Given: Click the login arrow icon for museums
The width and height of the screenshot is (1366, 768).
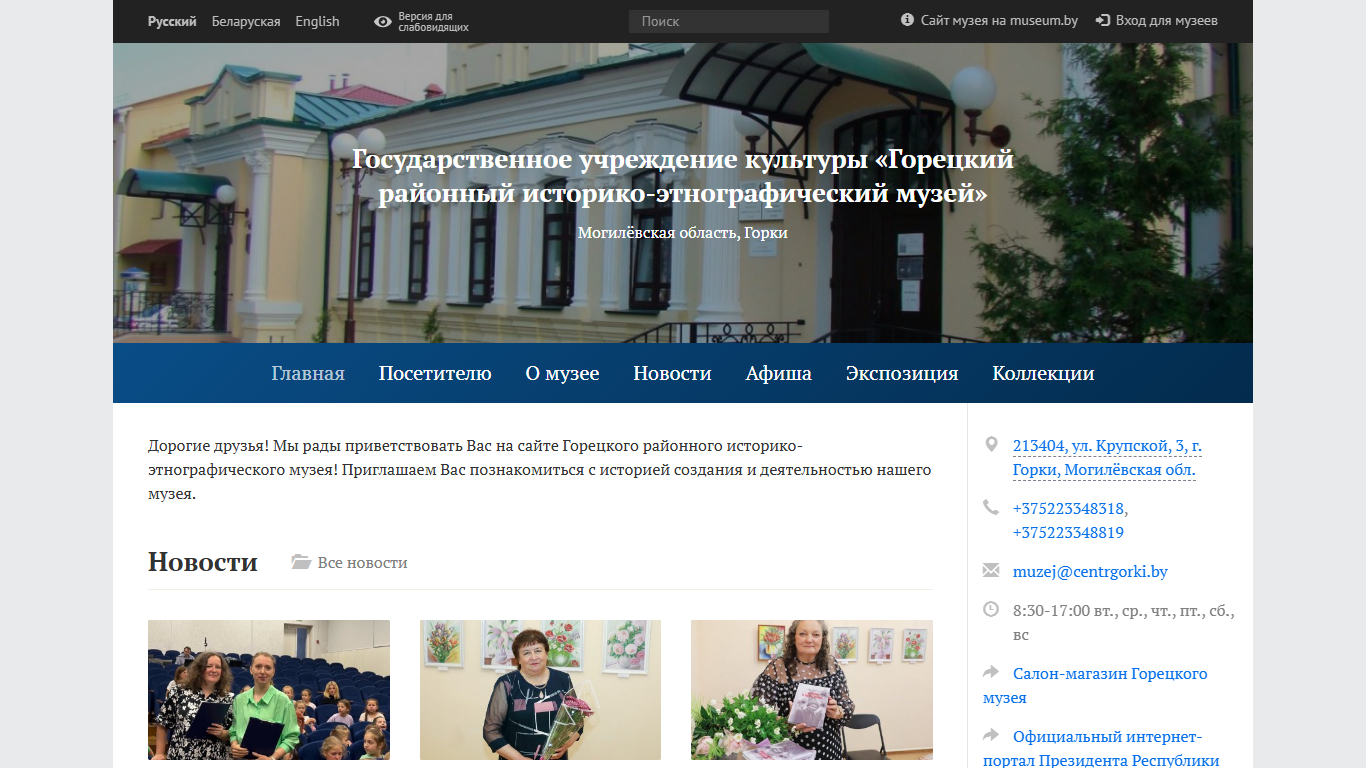Looking at the screenshot, I should pos(1103,20).
